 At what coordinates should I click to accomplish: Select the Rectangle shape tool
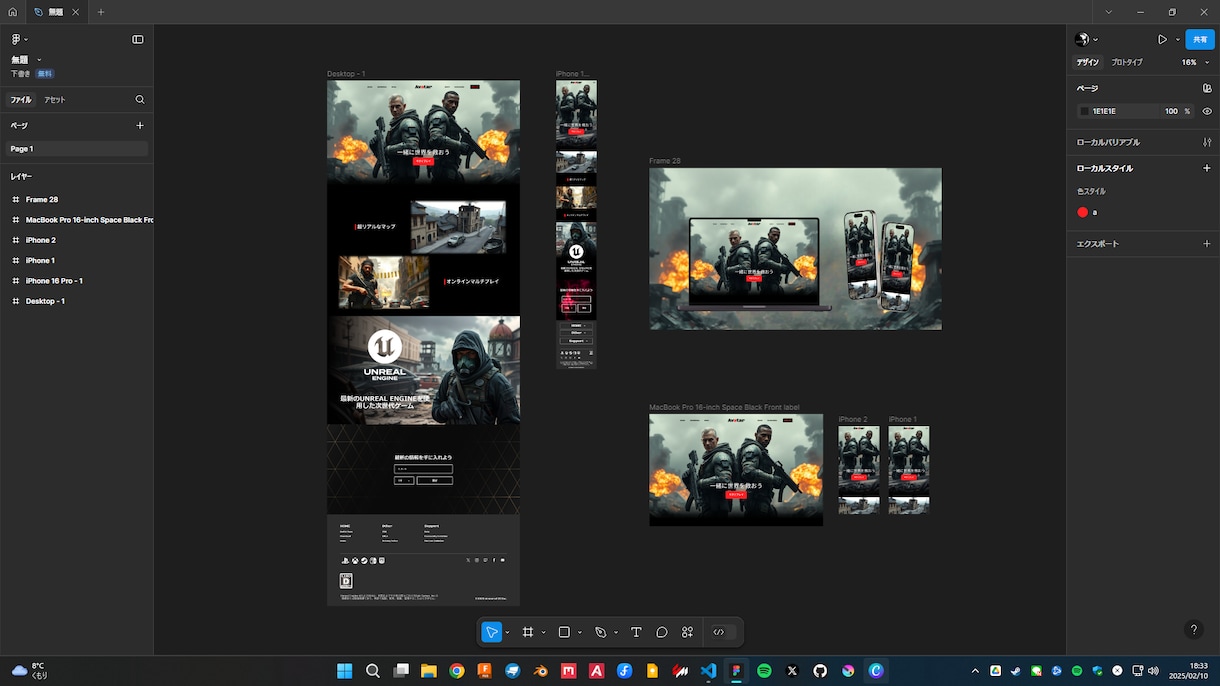tap(564, 632)
